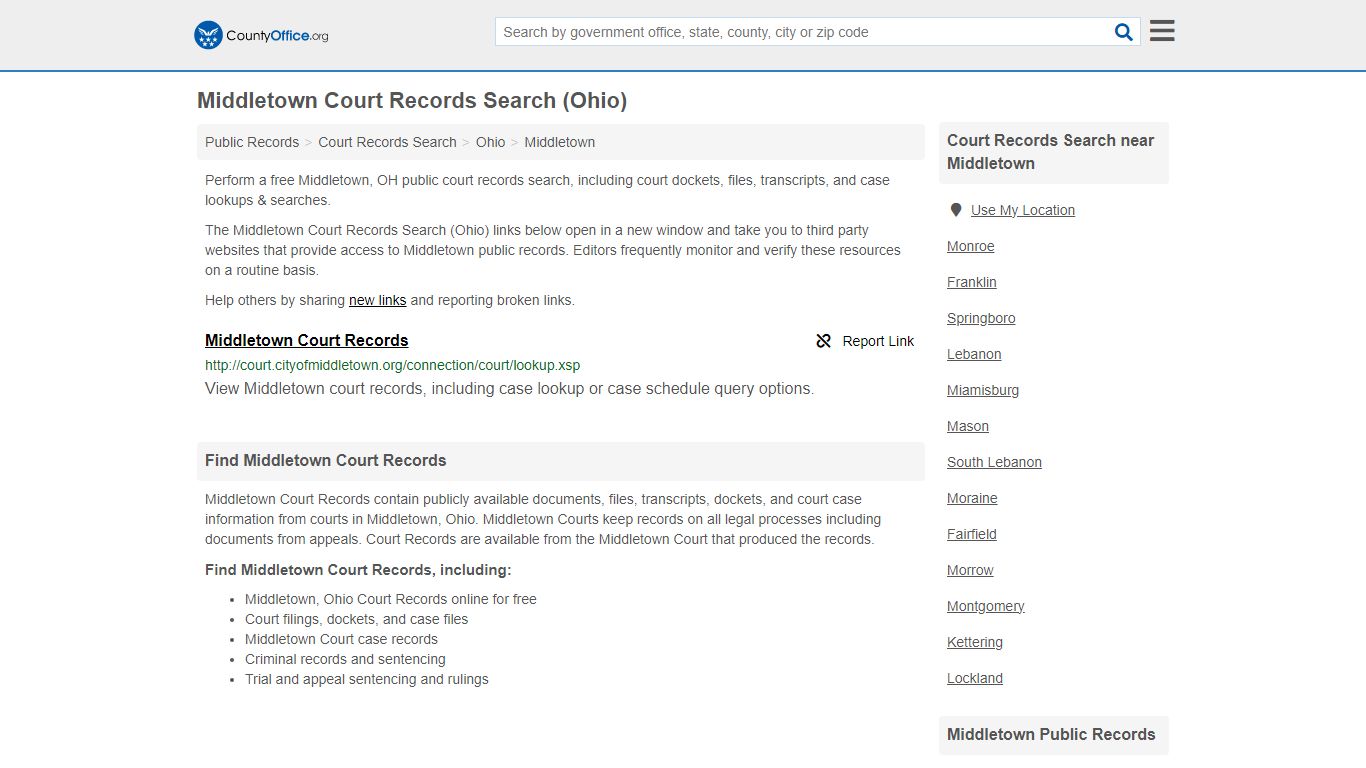Open the Franklin nearby link
This screenshot has width=1366, height=768.
pyautogui.click(x=971, y=282)
